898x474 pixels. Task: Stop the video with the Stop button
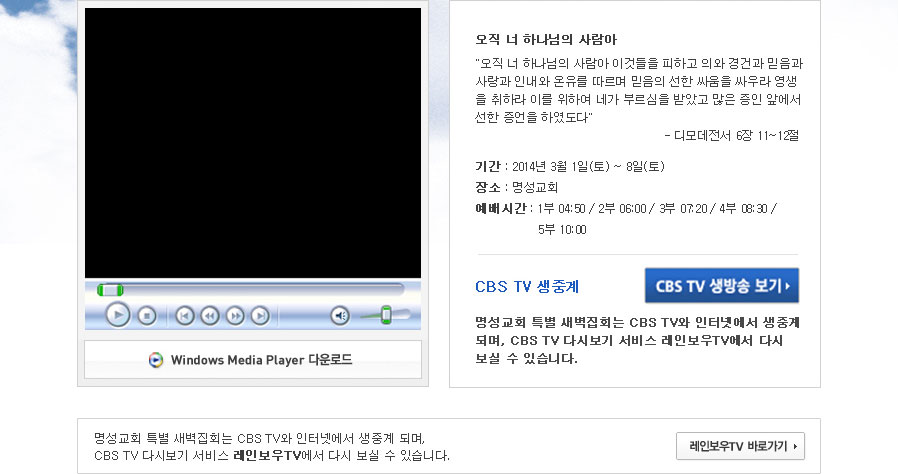coord(147,315)
